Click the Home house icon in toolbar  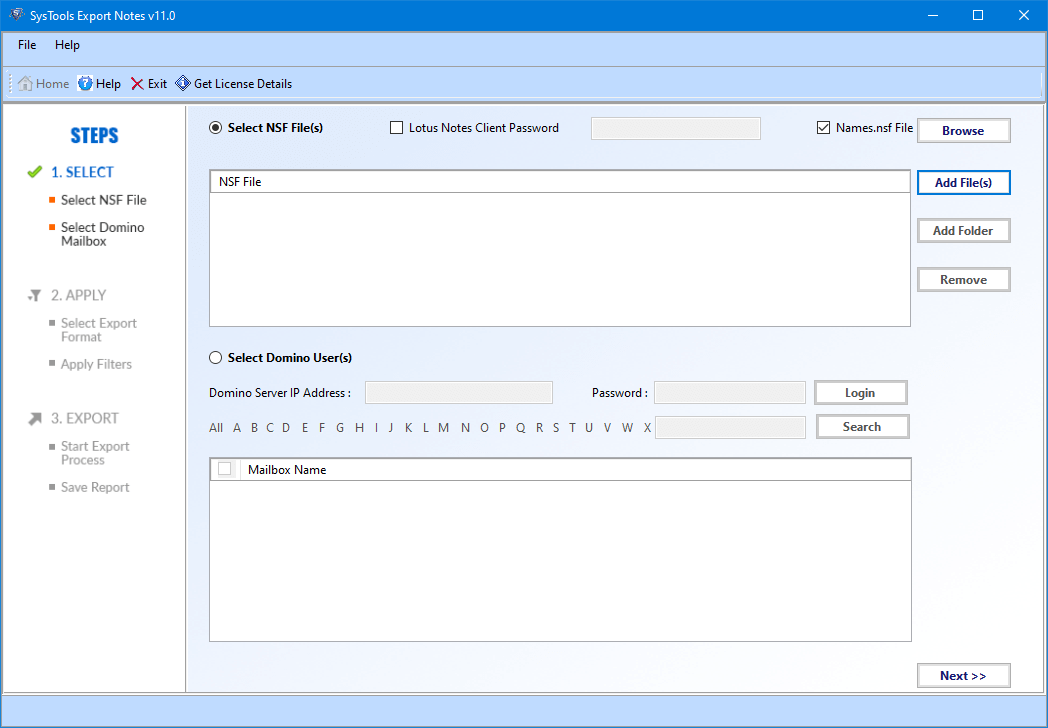25,84
